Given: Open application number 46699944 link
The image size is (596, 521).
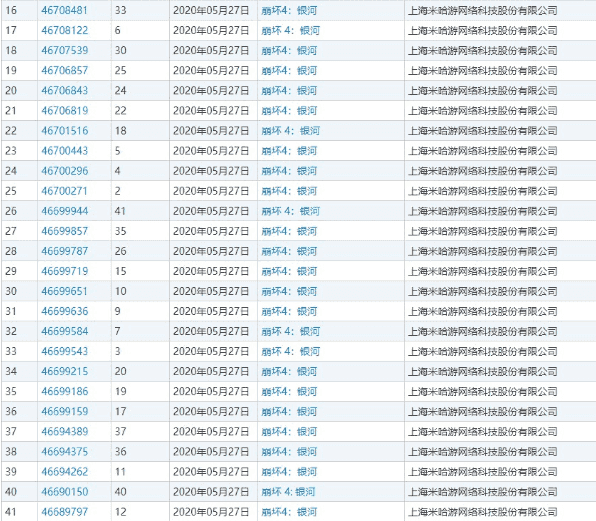Looking at the screenshot, I should (x=65, y=211).
